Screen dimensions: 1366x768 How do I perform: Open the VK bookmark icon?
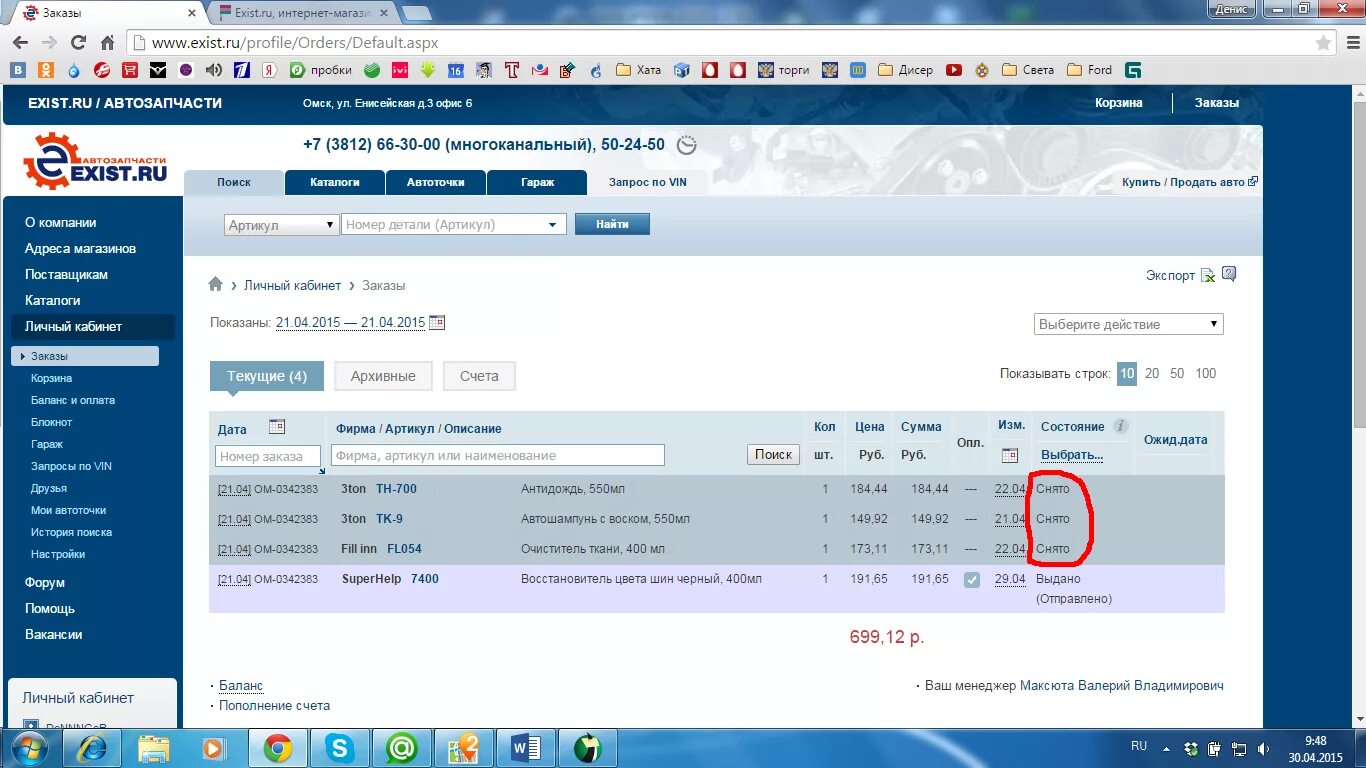tap(18, 70)
